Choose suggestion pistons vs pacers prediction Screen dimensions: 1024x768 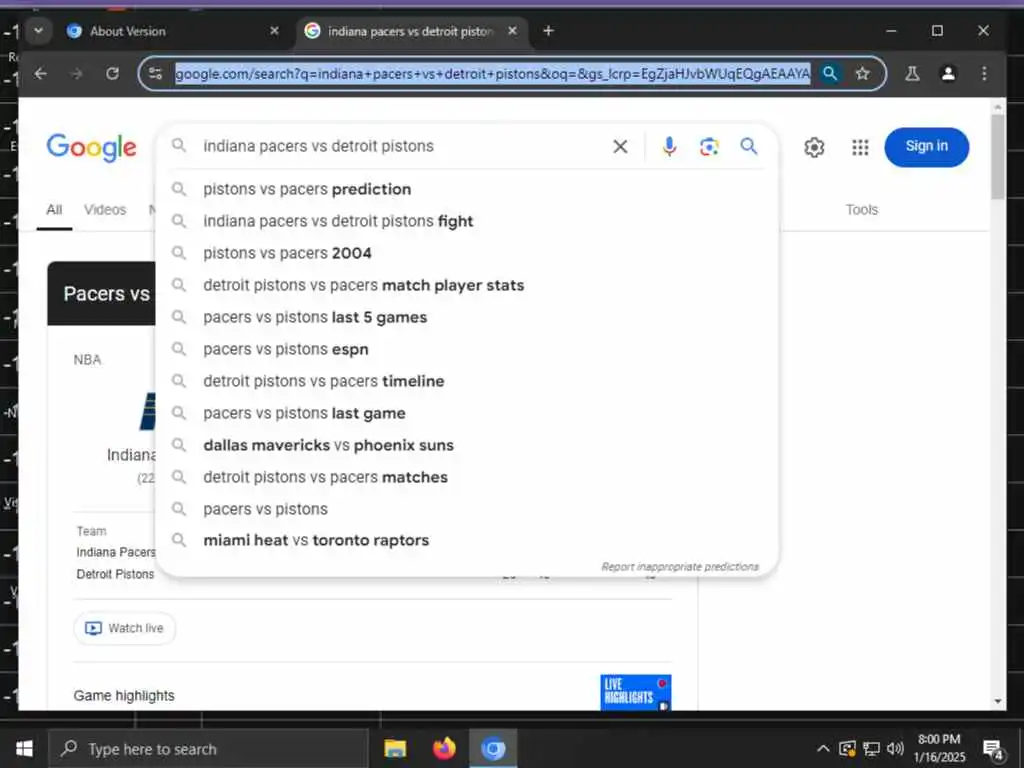click(x=467, y=189)
